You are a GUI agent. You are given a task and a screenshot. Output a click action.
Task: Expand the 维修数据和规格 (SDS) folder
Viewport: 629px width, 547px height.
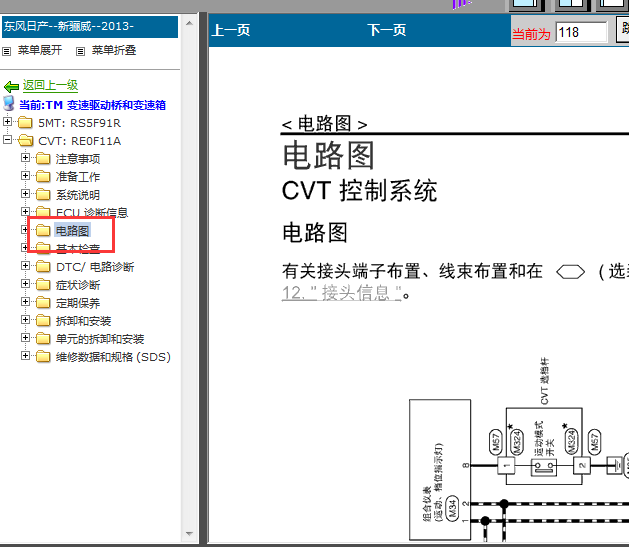[x=25, y=356]
